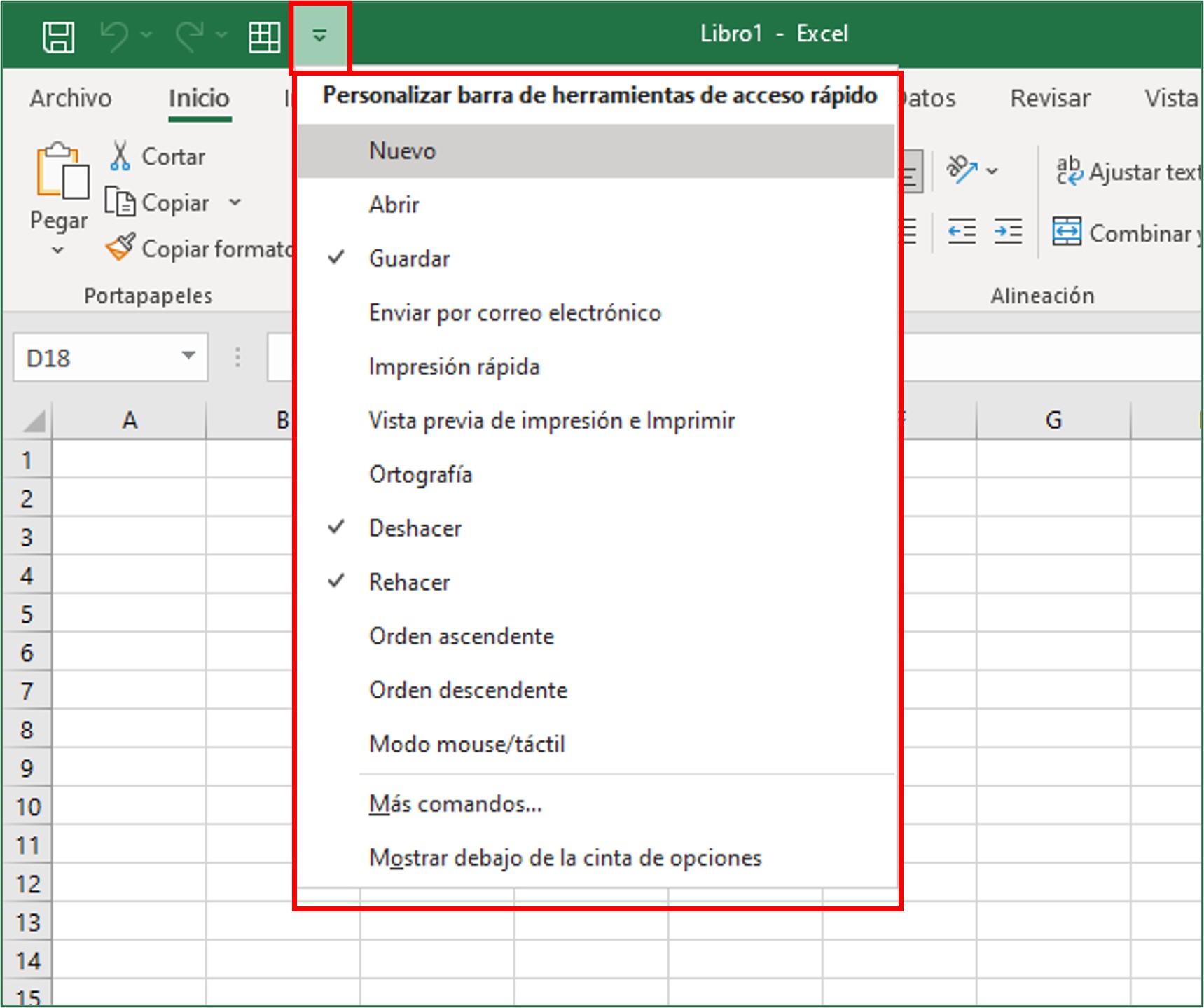The width and height of the screenshot is (1204, 1008).
Task: Select Mostrar debajo de la cinta de opciones
Action: tap(565, 857)
